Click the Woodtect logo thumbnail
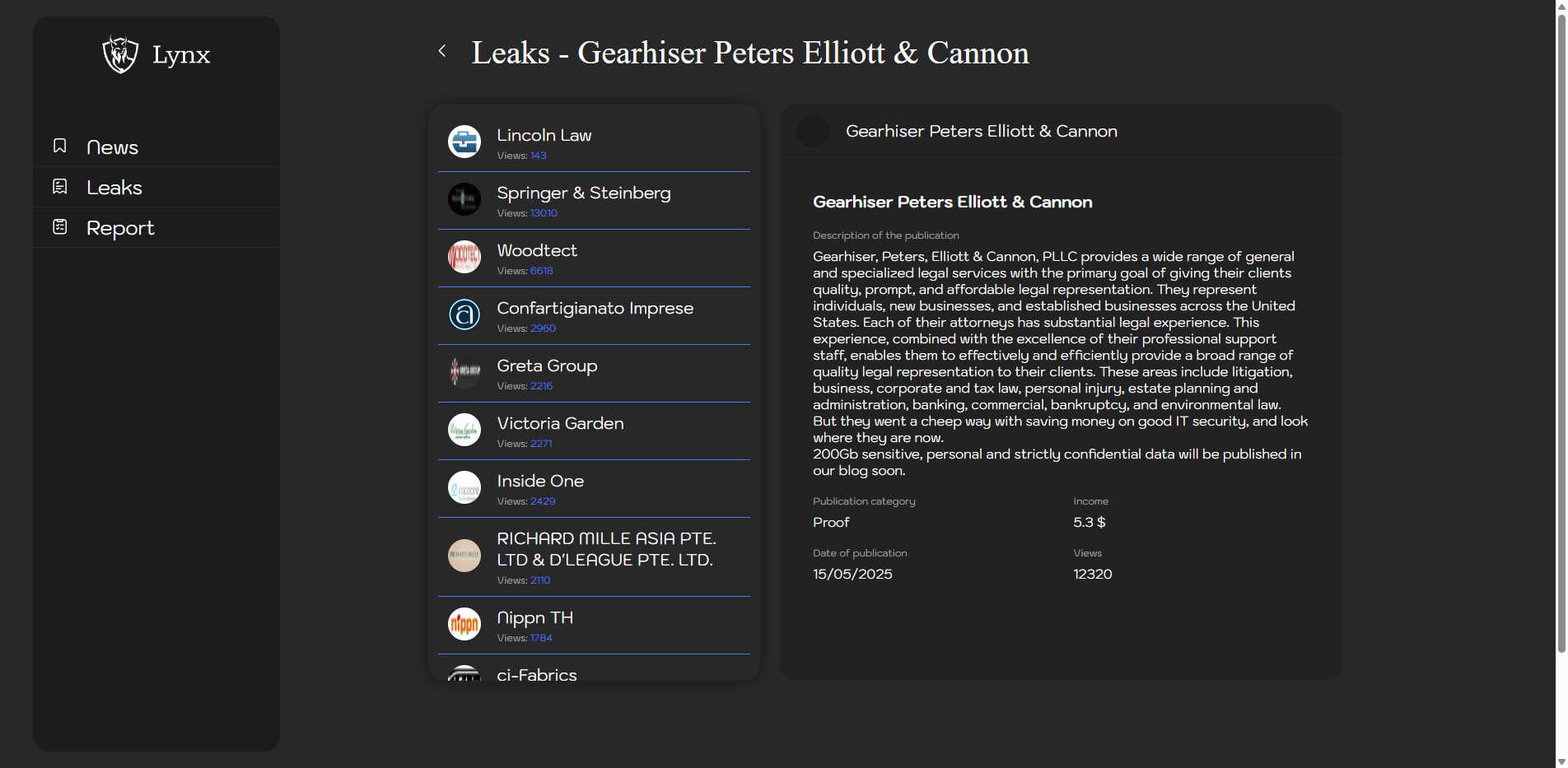Viewport: 1568px width, 768px height. click(464, 257)
